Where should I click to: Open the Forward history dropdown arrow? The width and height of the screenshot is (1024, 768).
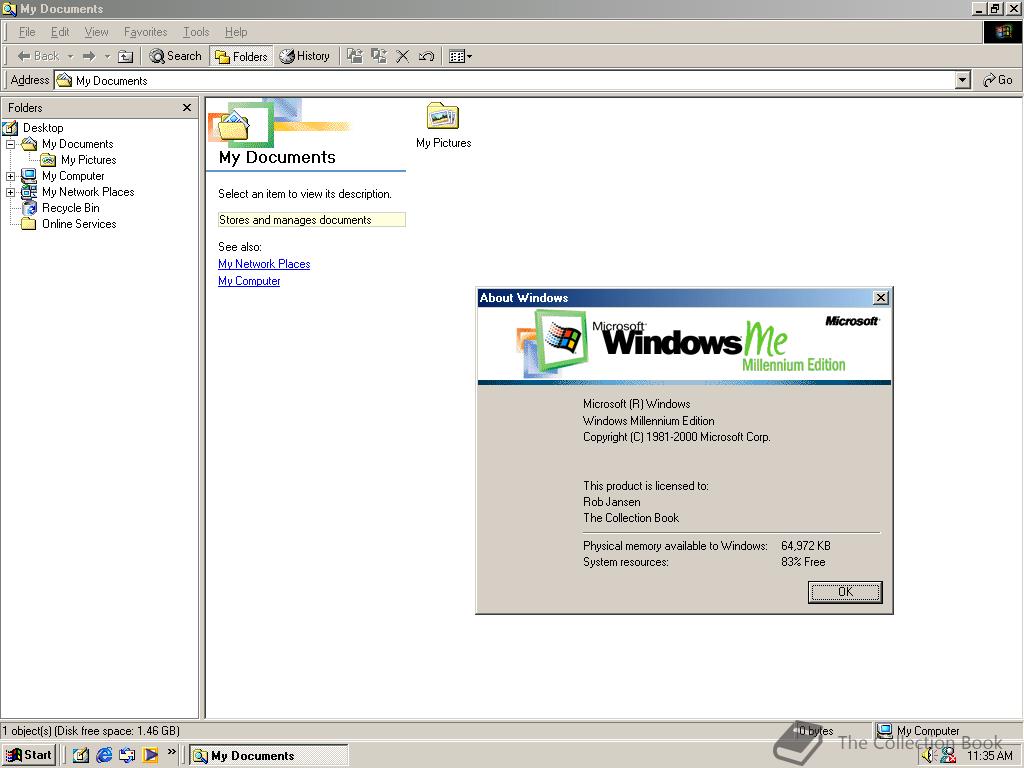click(107, 56)
